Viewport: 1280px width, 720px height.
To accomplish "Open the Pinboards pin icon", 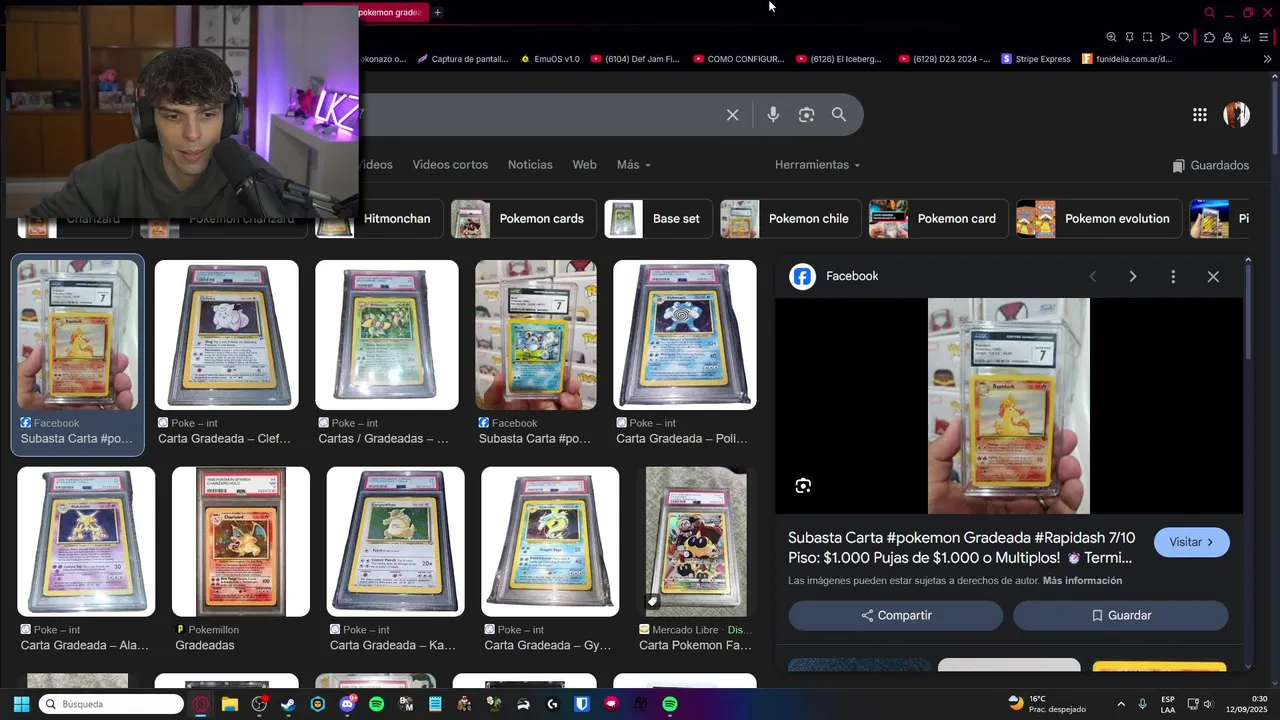I will [x=1129, y=37].
